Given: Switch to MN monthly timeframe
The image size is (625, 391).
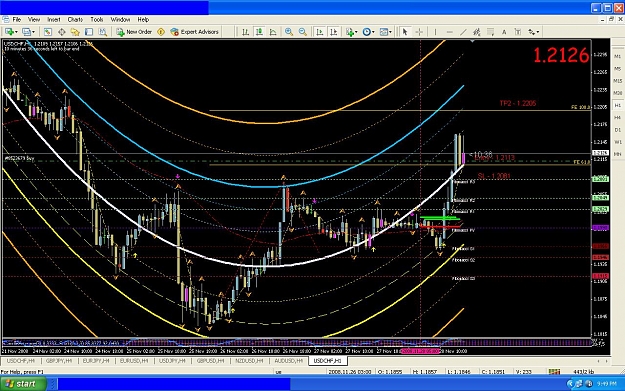Looking at the screenshot, I should click(617, 154).
